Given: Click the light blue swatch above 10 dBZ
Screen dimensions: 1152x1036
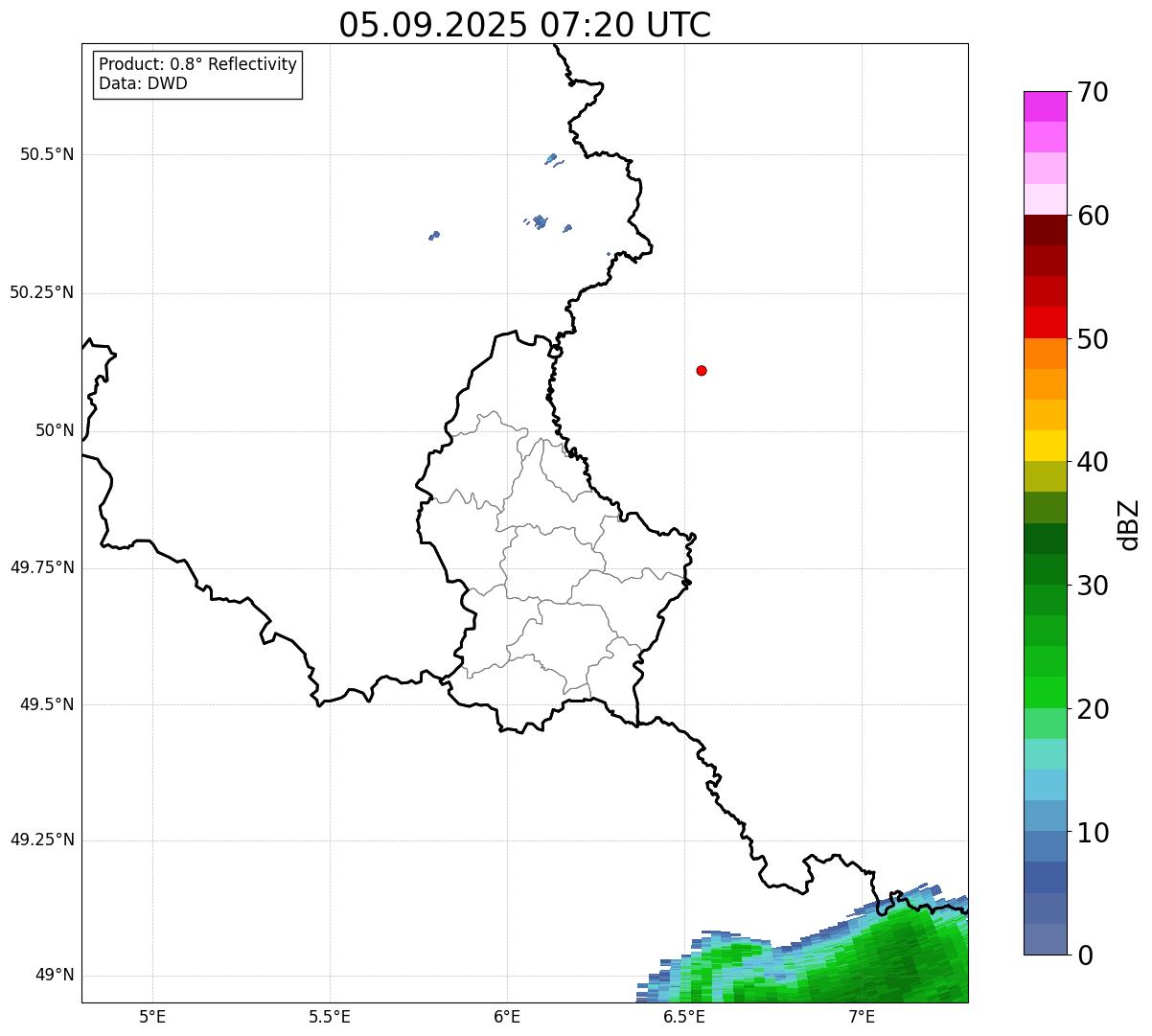Looking at the screenshot, I should pyautogui.click(x=1045, y=785).
